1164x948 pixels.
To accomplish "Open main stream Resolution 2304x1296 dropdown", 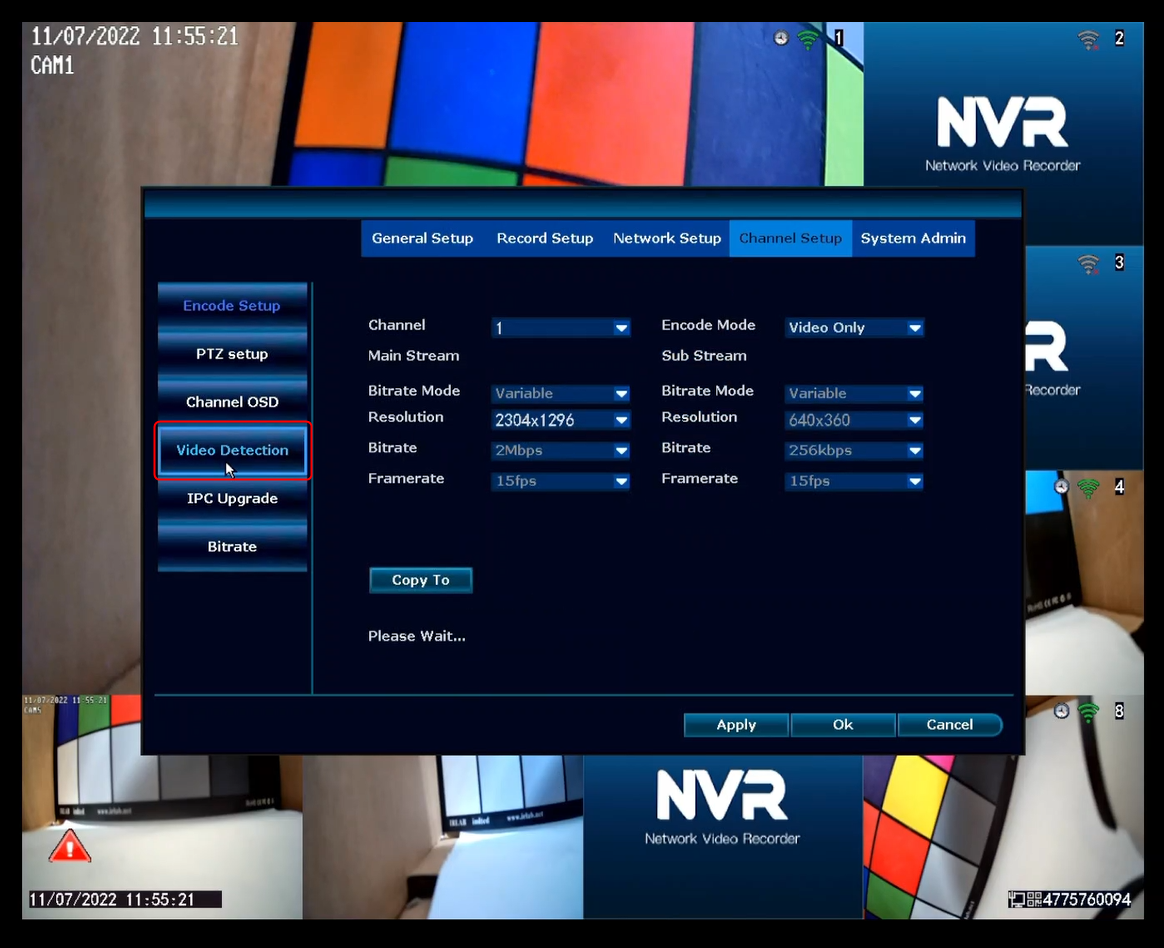I will coord(560,420).
